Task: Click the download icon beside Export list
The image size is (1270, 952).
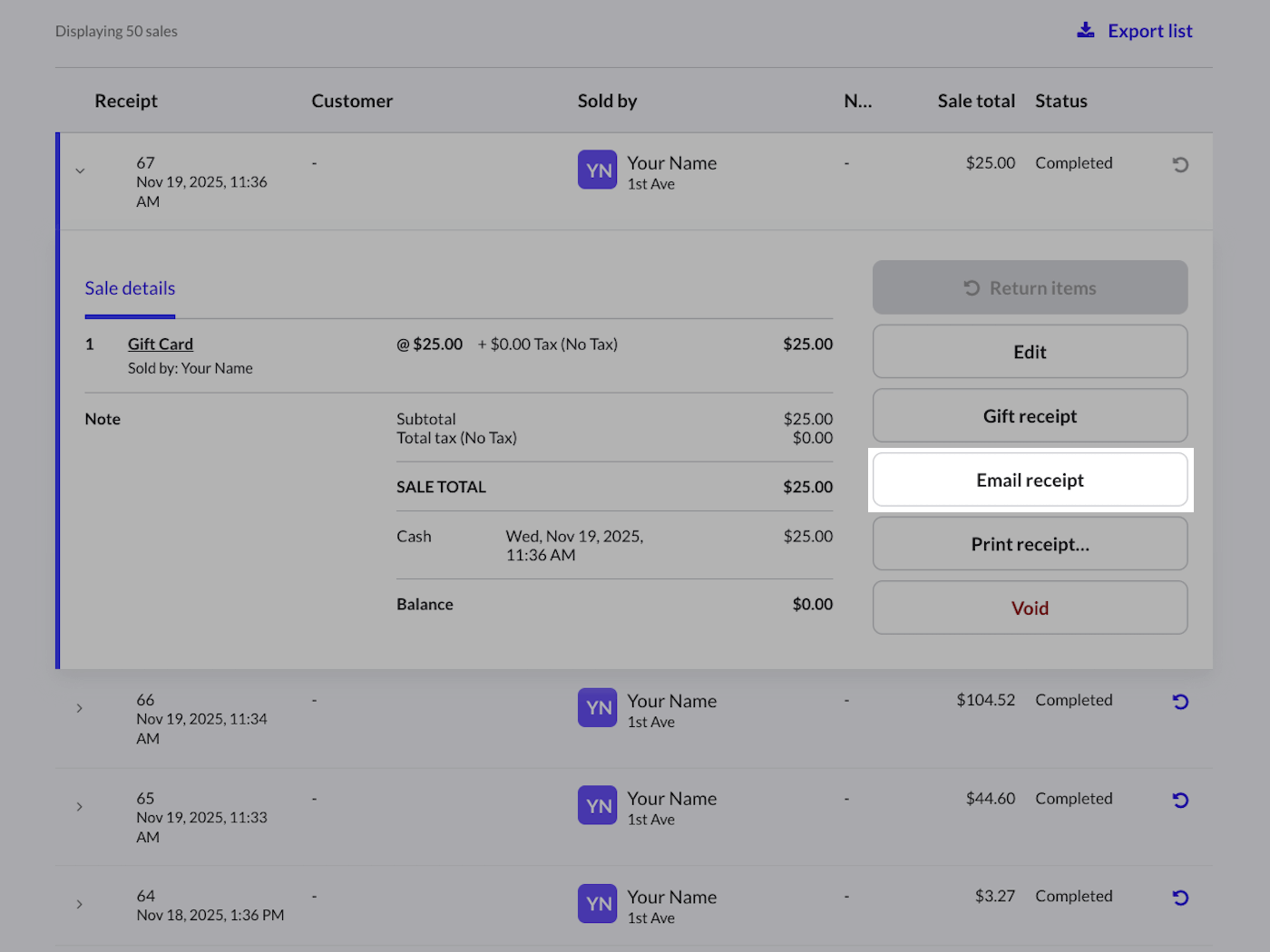Action: (x=1085, y=31)
